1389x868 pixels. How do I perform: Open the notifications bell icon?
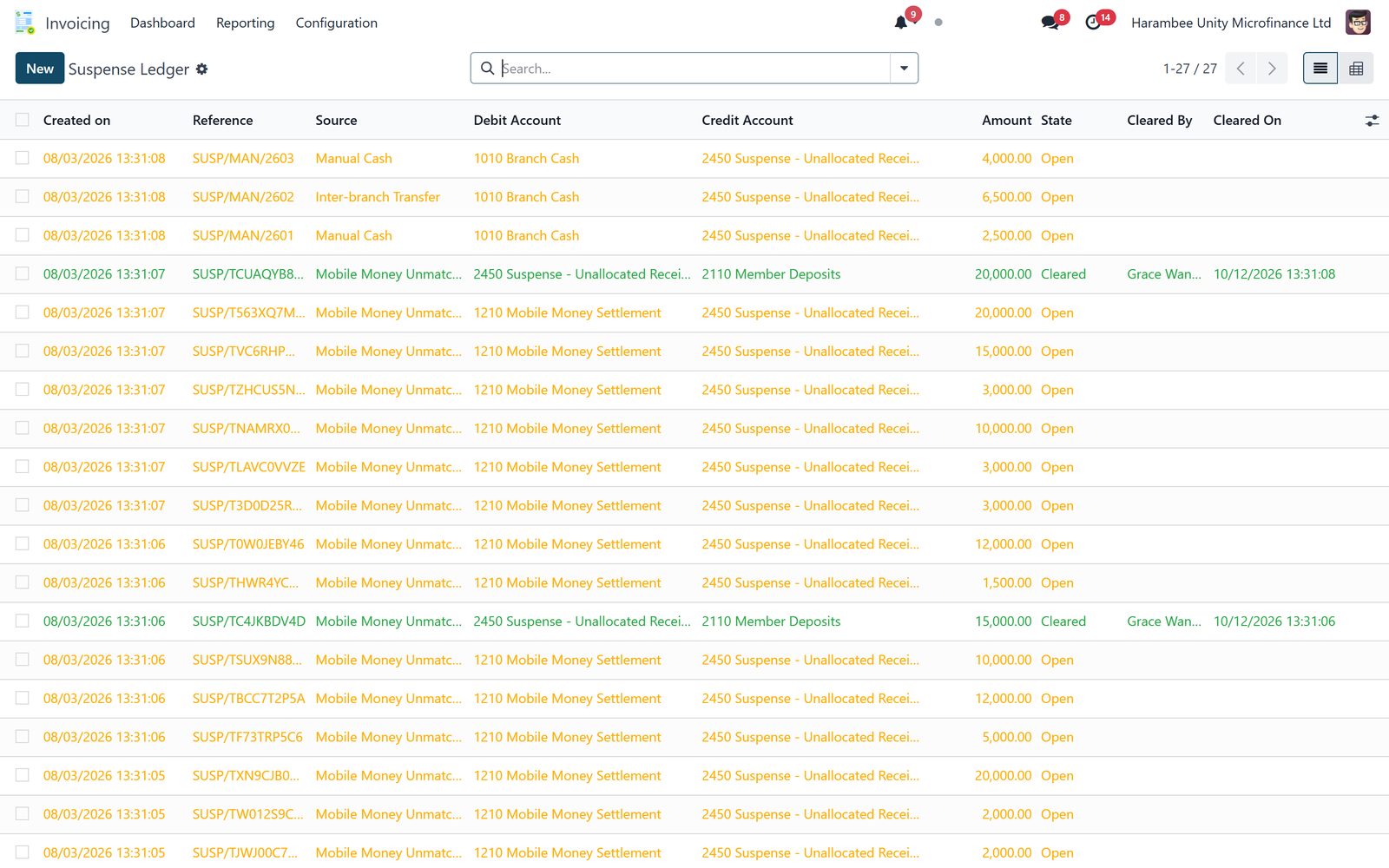tap(901, 23)
